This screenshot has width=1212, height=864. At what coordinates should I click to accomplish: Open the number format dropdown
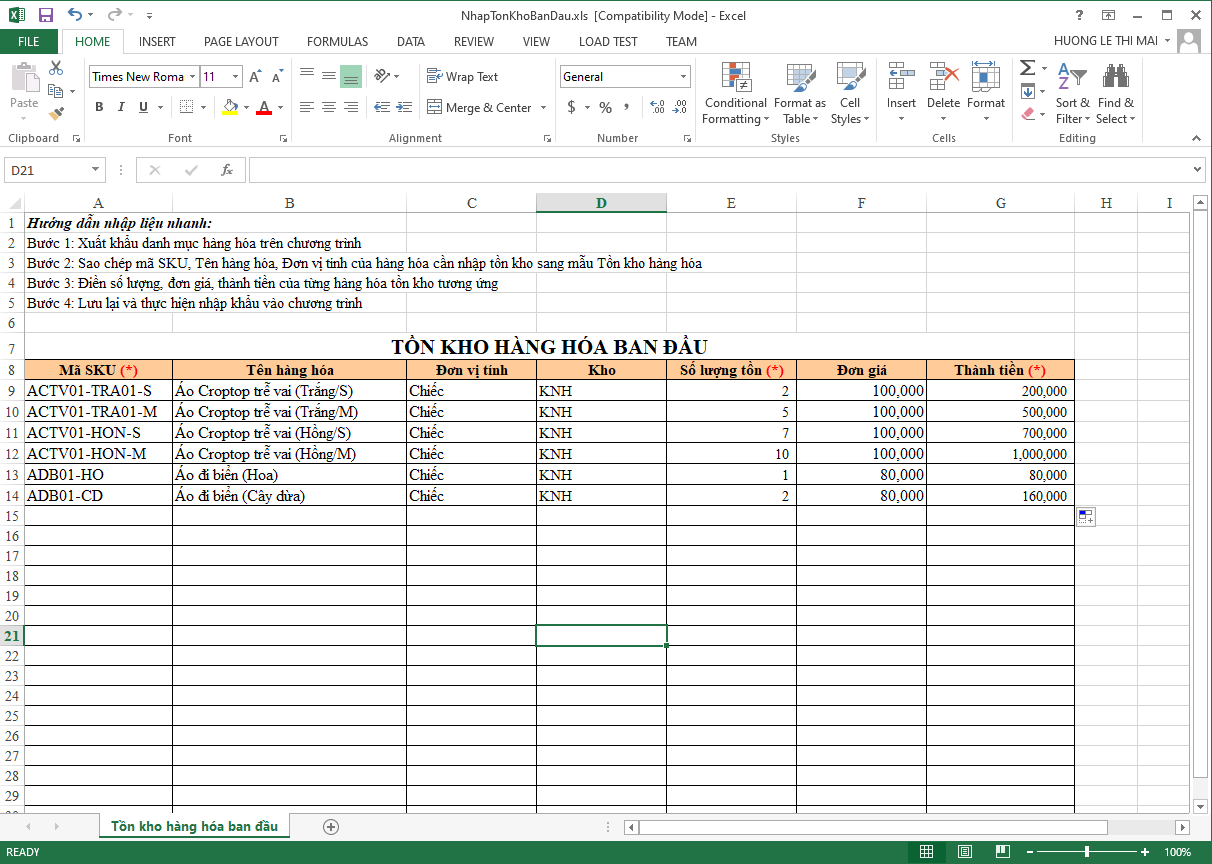[x=684, y=77]
